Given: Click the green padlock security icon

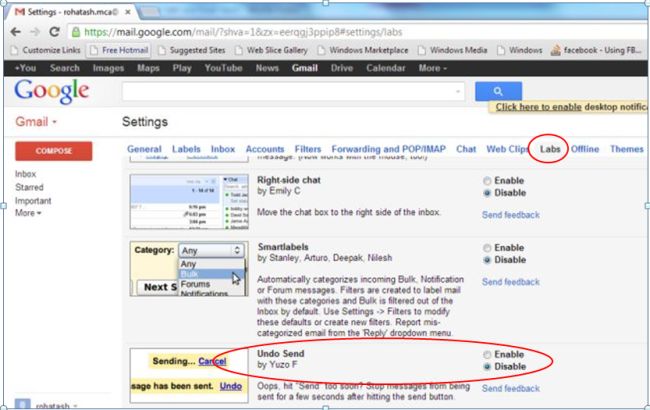Looking at the screenshot, I should [x=76, y=32].
